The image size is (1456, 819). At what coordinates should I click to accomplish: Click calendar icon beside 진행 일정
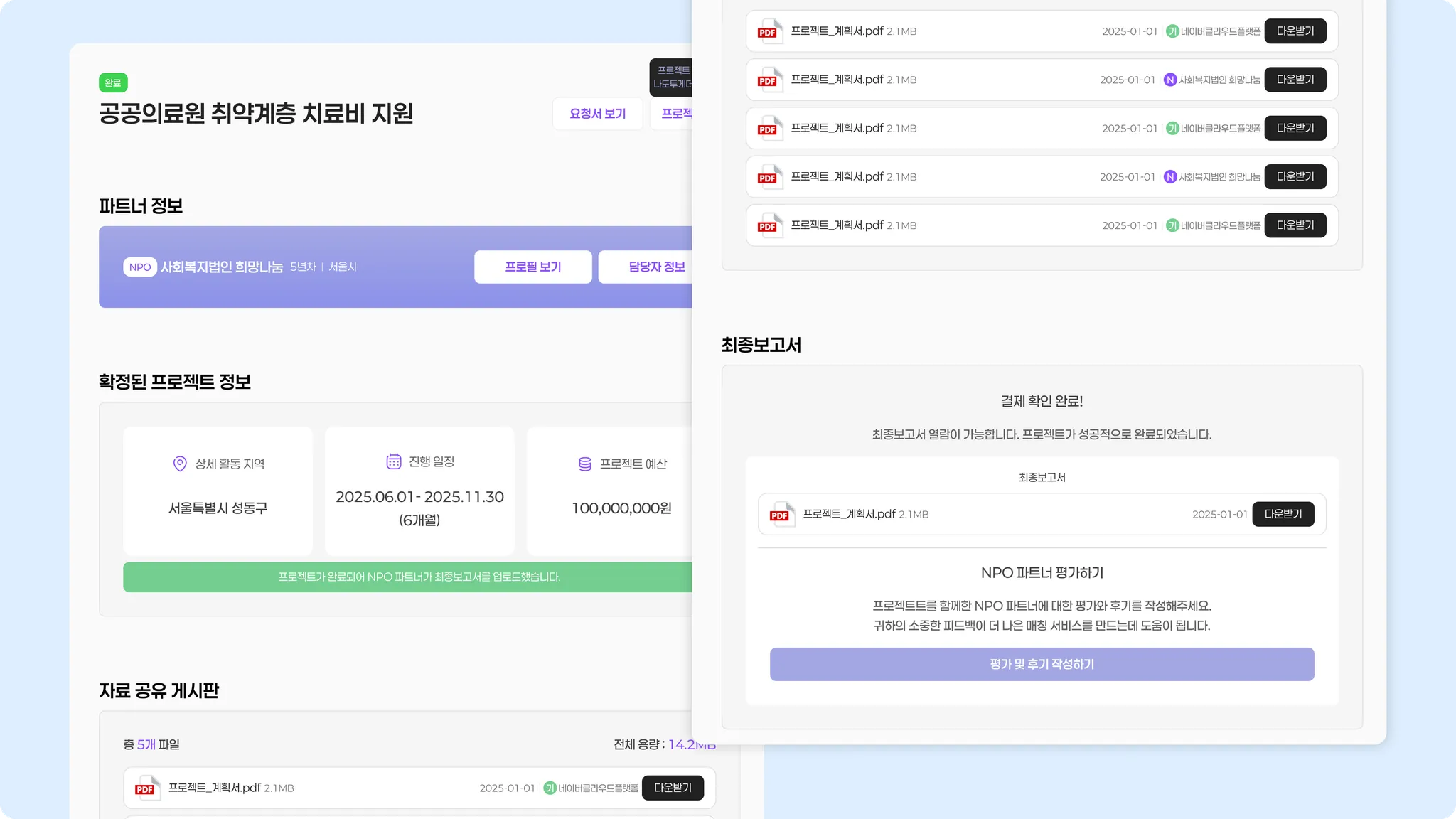pyautogui.click(x=394, y=461)
